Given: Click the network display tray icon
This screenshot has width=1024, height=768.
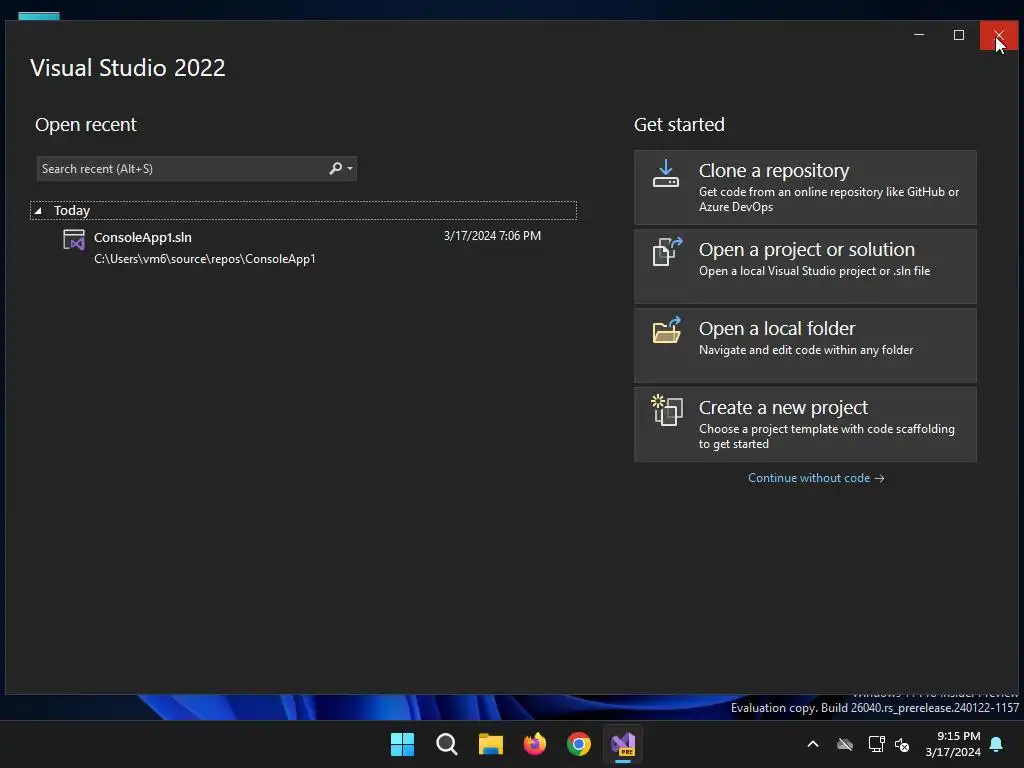Looking at the screenshot, I should coord(876,744).
